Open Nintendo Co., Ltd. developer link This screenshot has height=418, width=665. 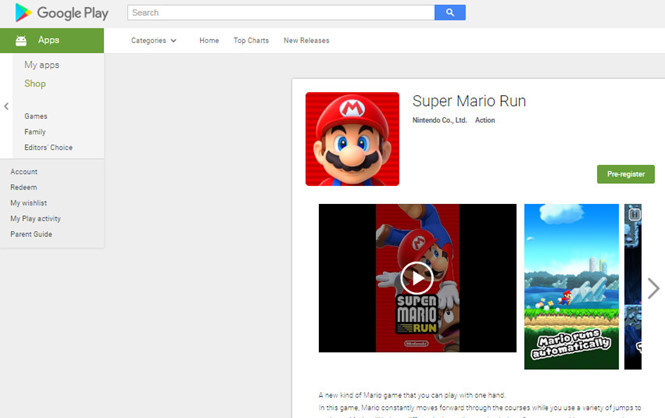tap(439, 120)
